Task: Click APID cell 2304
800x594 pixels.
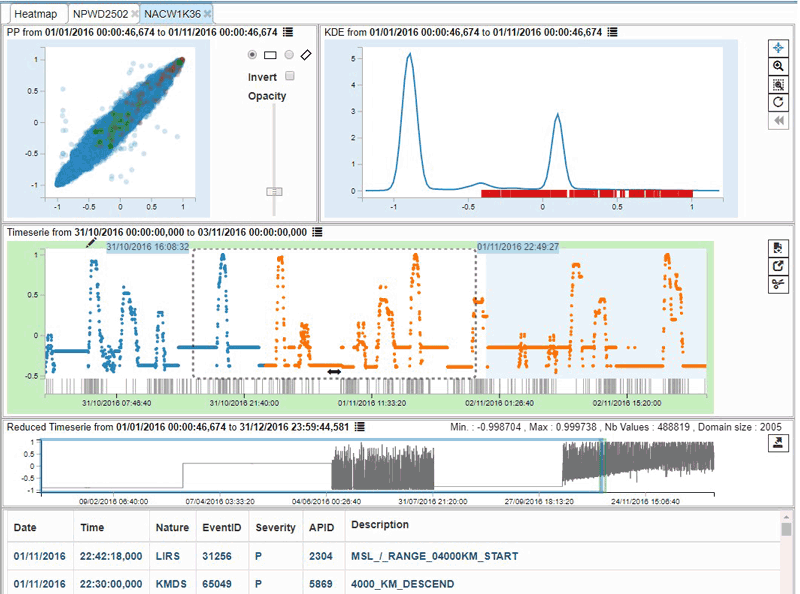Action: 320,556
